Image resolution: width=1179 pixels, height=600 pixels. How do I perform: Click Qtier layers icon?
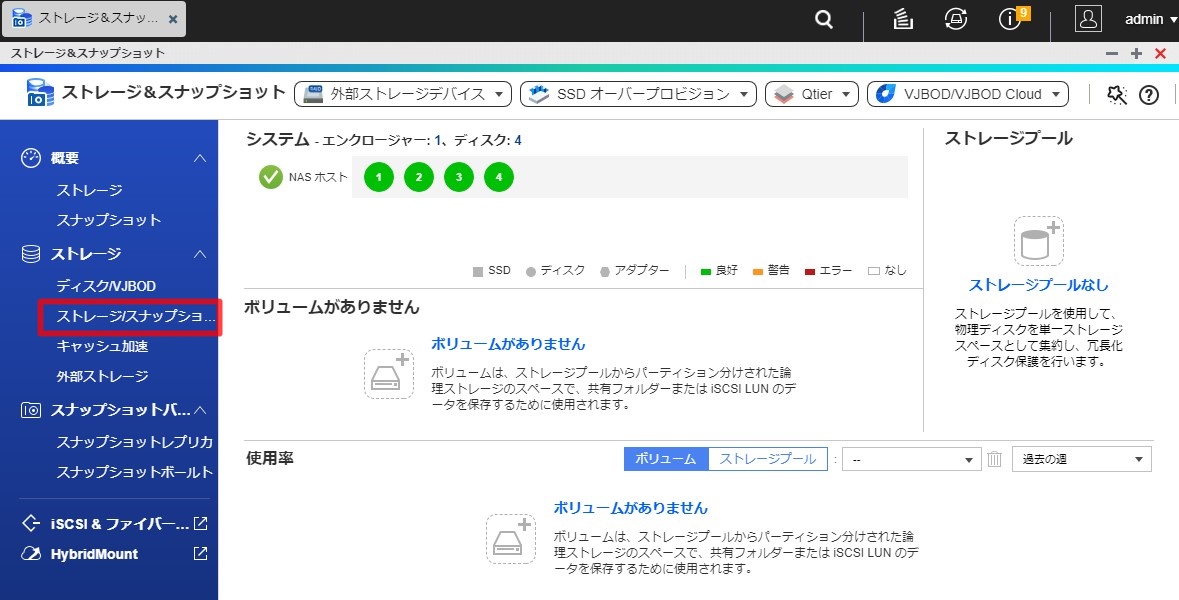[x=783, y=94]
